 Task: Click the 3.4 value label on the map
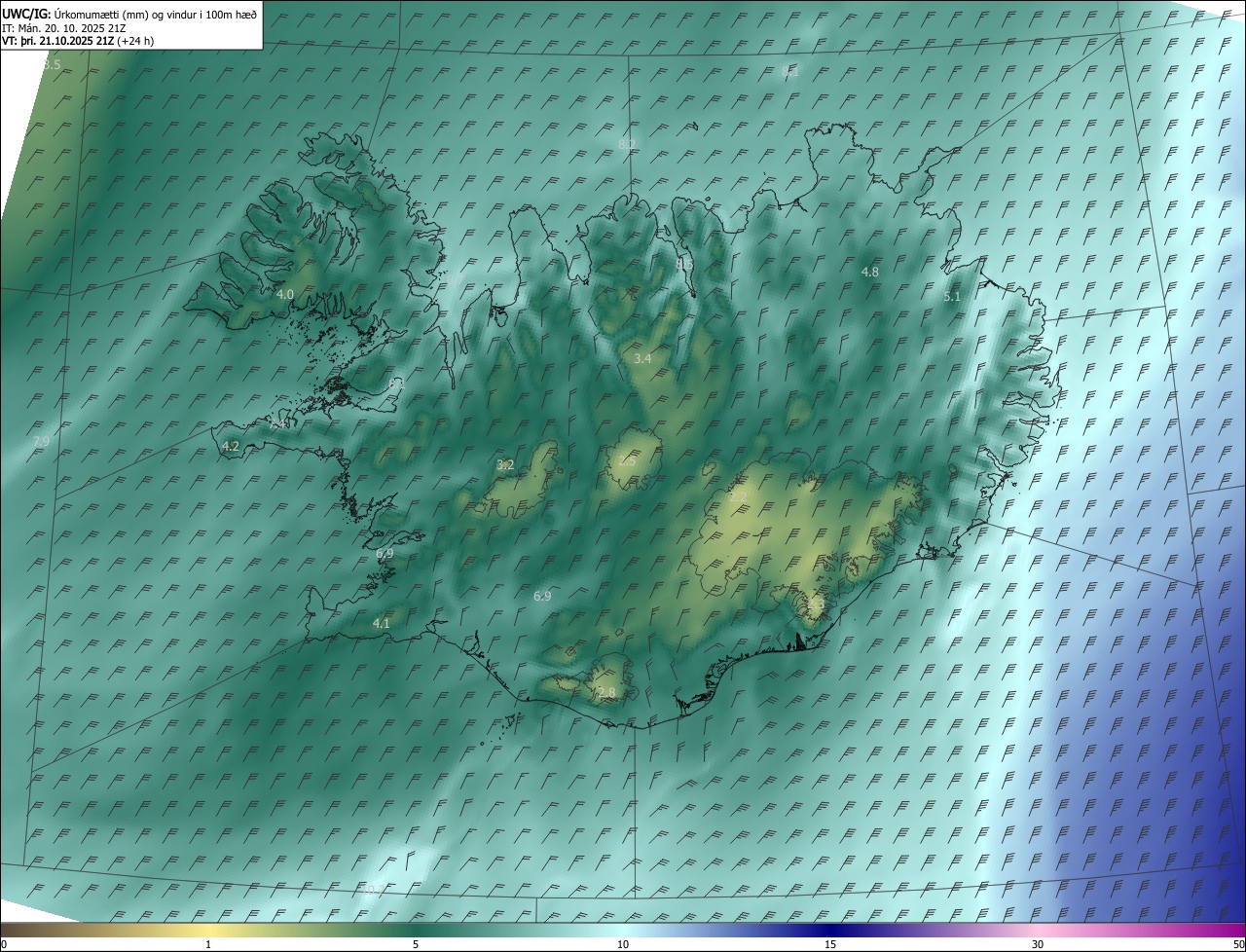pyautogui.click(x=642, y=359)
